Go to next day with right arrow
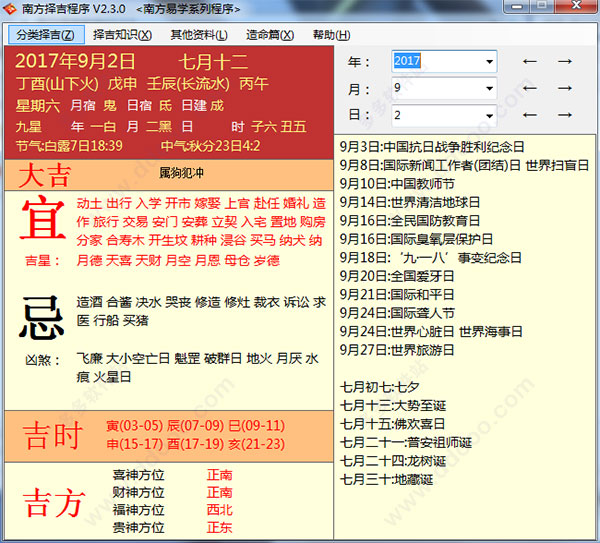The height and width of the screenshot is (543, 600). (565, 115)
